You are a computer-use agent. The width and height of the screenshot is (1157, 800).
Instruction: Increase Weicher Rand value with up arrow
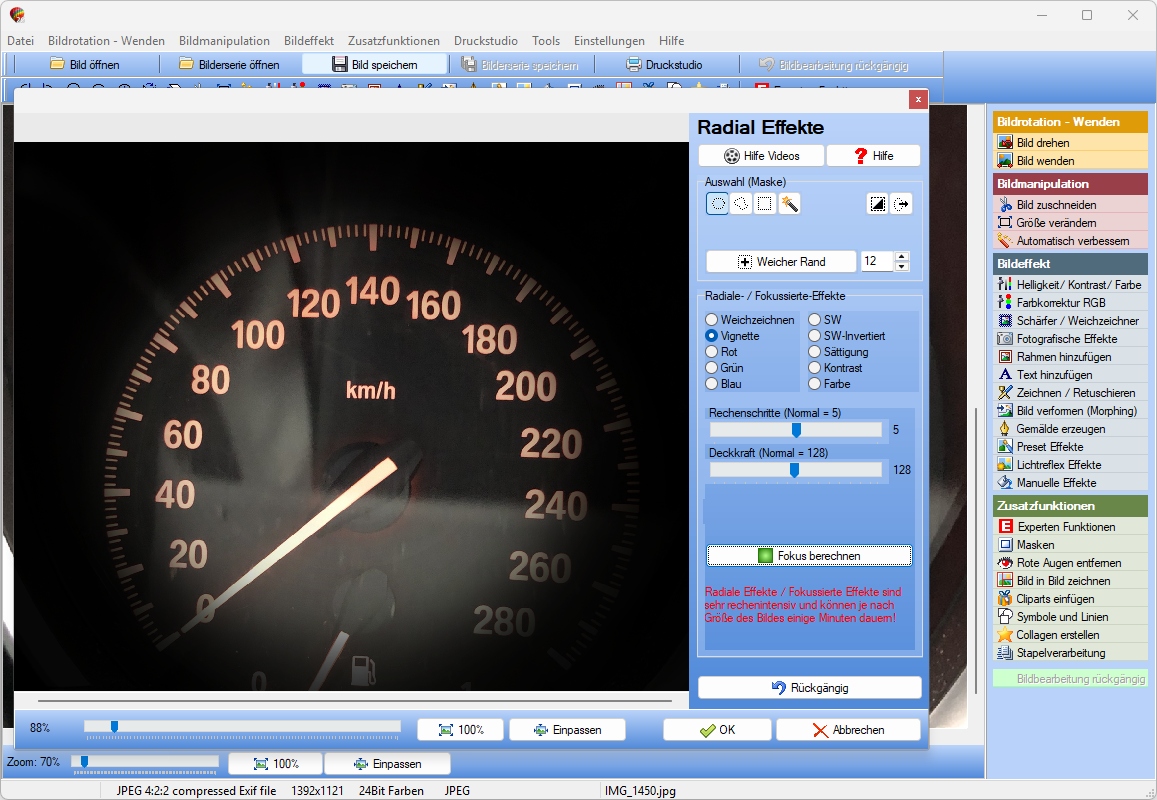click(x=902, y=256)
